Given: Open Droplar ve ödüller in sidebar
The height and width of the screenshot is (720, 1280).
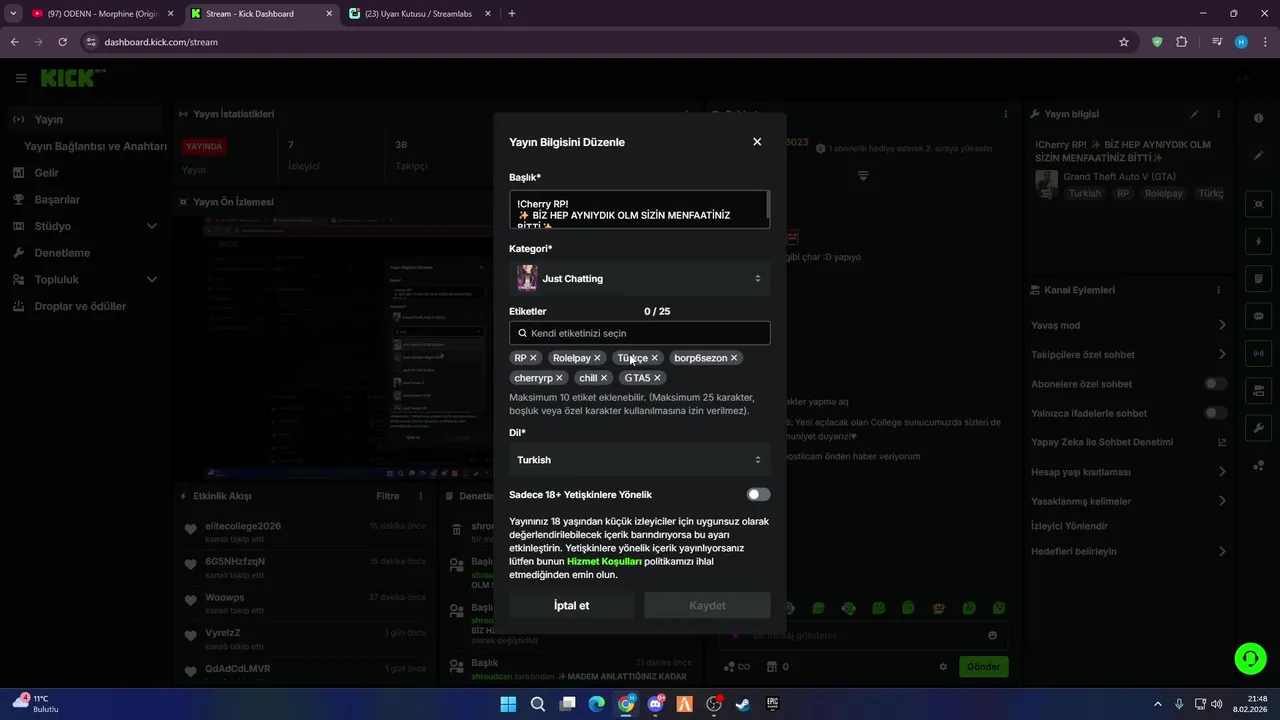Looking at the screenshot, I should click(82, 306).
